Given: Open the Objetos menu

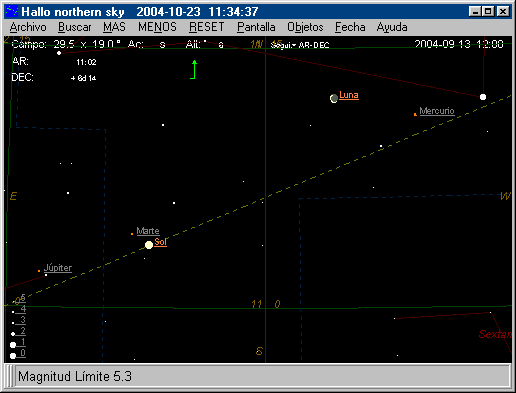Looking at the screenshot, I should point(305,27).
